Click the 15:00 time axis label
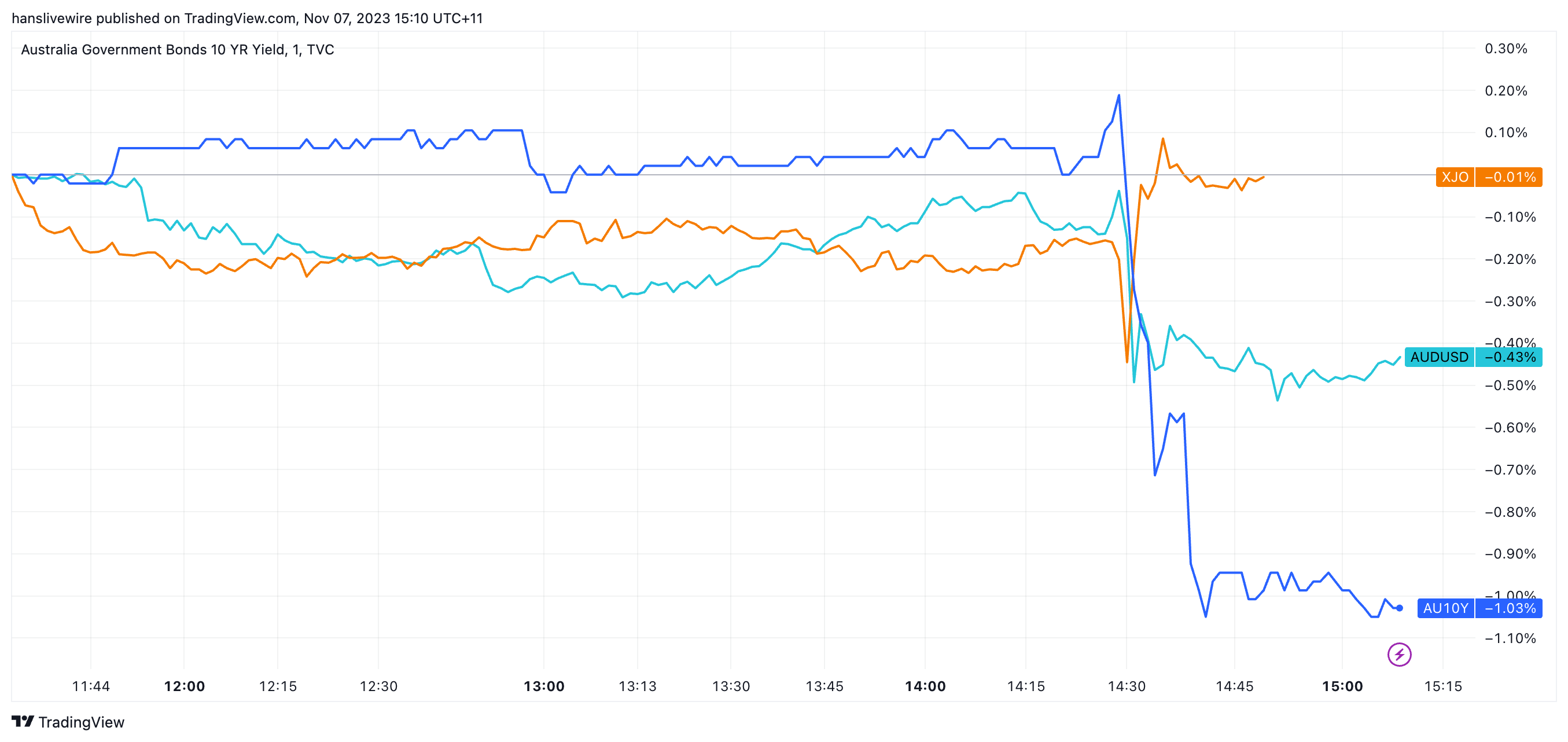This screenshot has width=1568, height=742. (x=1342, y=686)
